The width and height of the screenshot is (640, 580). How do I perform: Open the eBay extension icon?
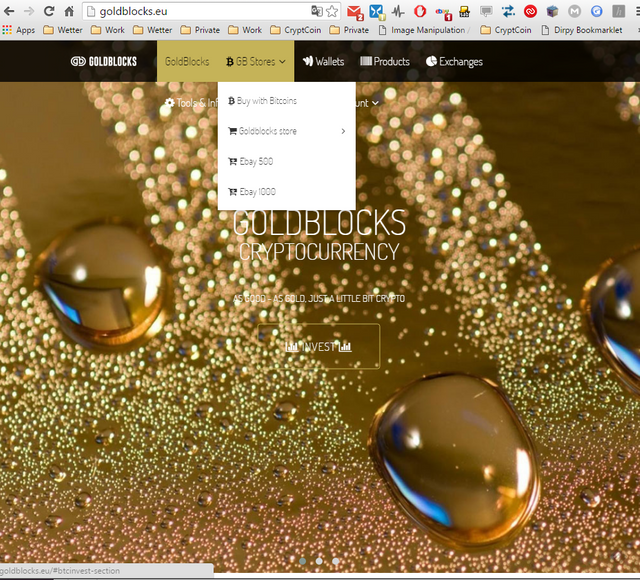click(443, 13)
